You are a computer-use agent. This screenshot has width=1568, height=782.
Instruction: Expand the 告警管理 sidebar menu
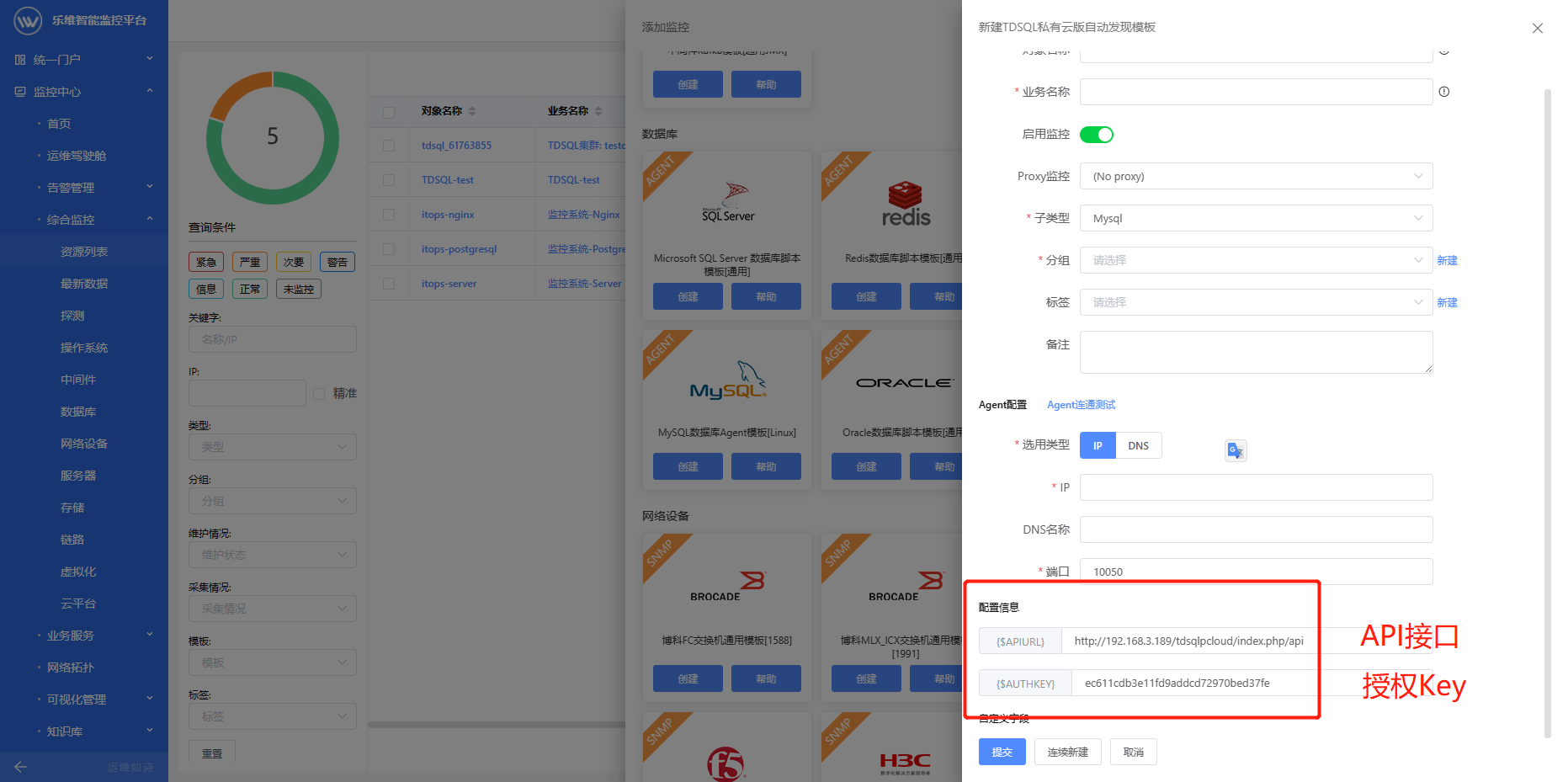pos(84,188)
